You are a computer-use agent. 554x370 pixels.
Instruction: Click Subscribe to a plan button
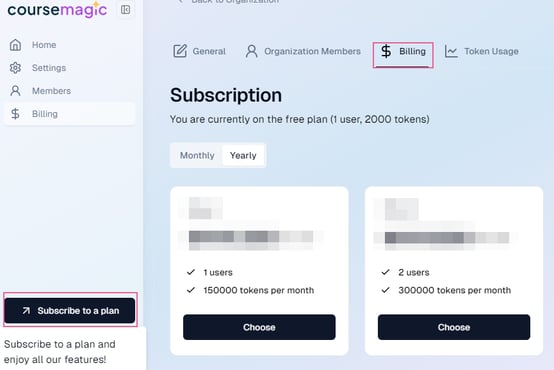[x=70, y=311]
